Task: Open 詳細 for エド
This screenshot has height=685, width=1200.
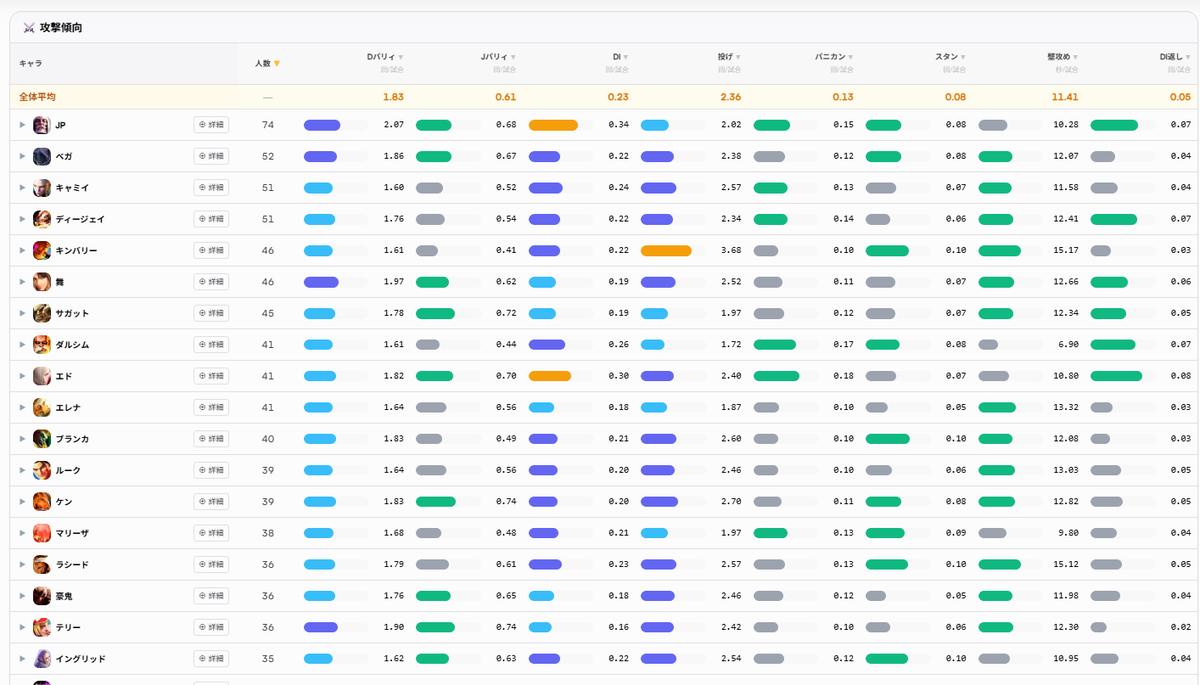Action: (x=211, y=376)
